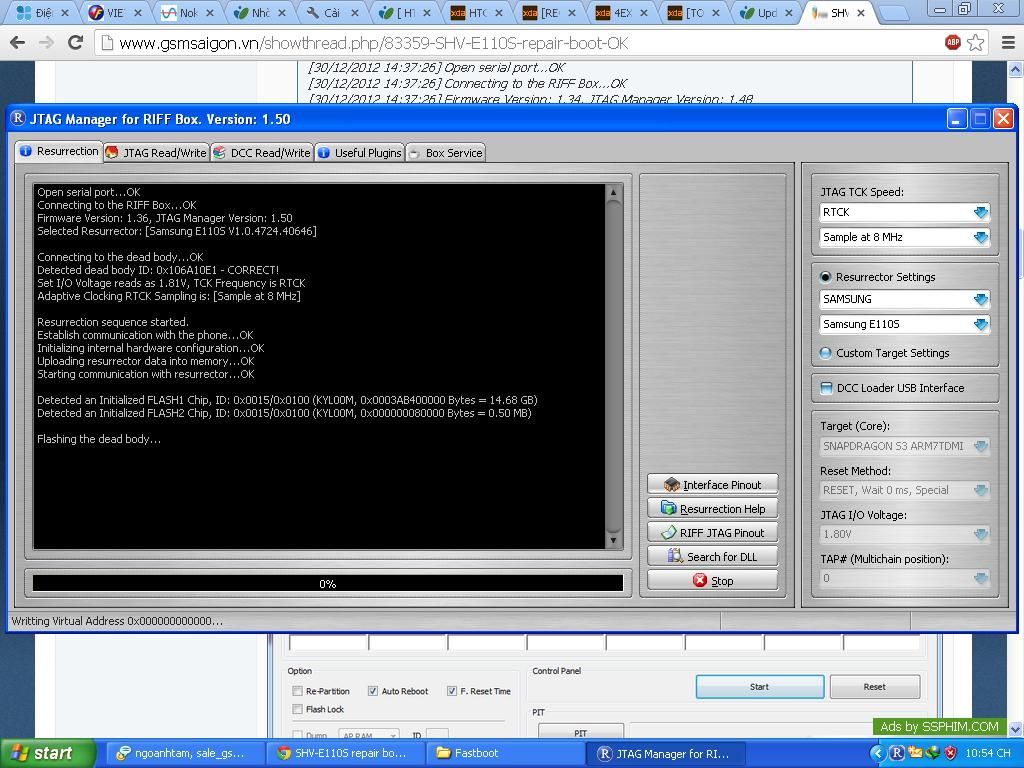
Task: Click Chrome's forward arrow
Action: (x=46, y=43)
